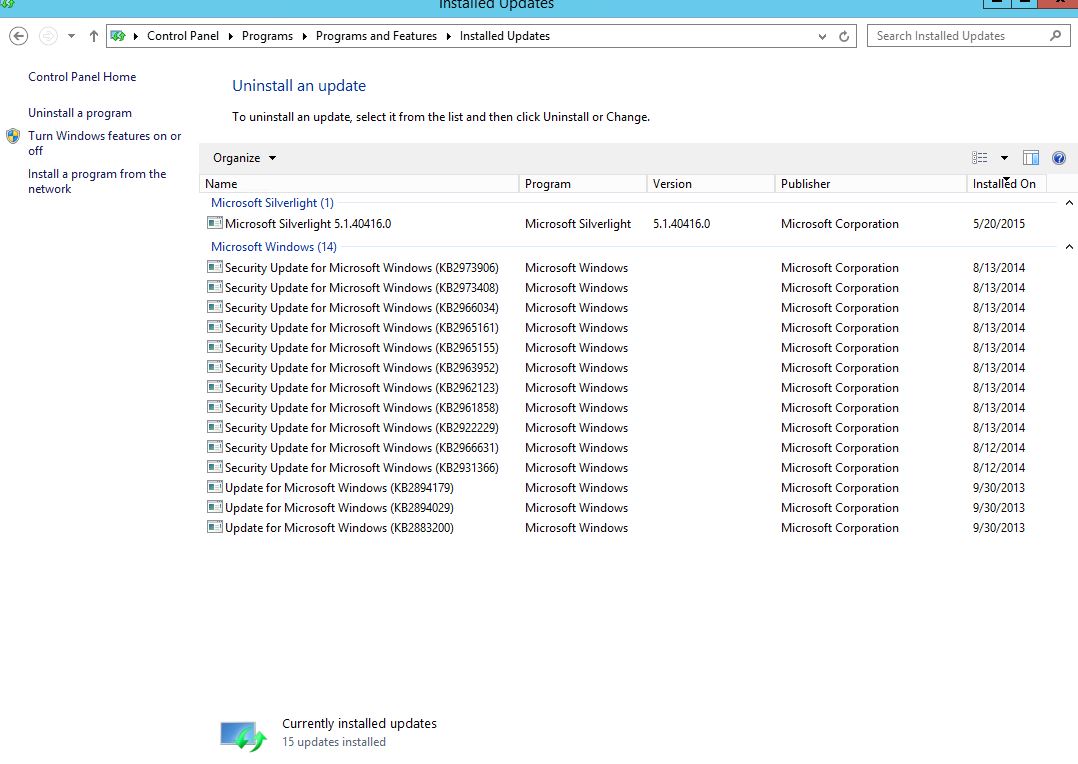The image size is (1078, 764).
Task: Collapse the Microsoft Silverlight group
Action: 1069,203
